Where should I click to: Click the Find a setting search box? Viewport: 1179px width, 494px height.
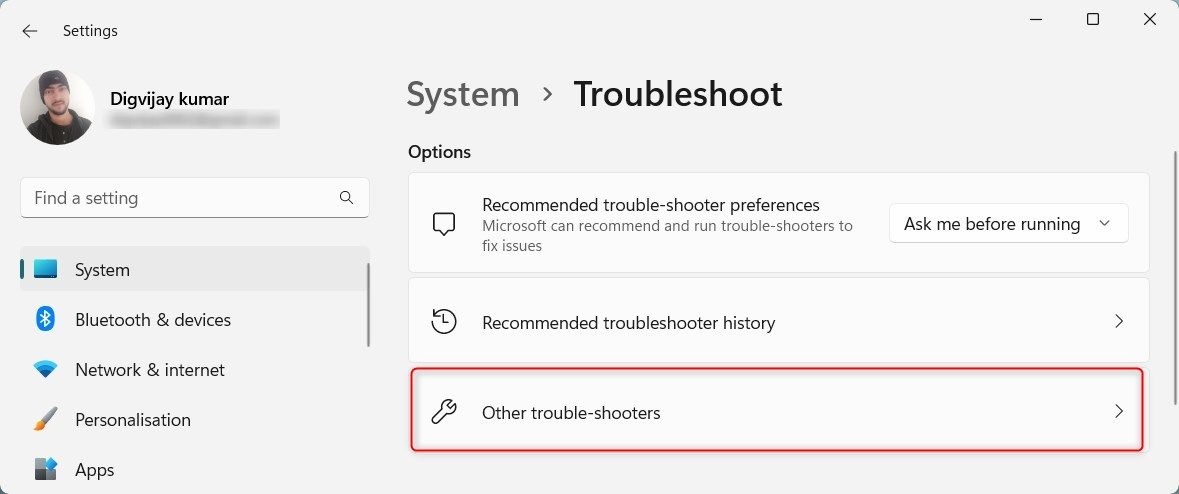point(180,198)
